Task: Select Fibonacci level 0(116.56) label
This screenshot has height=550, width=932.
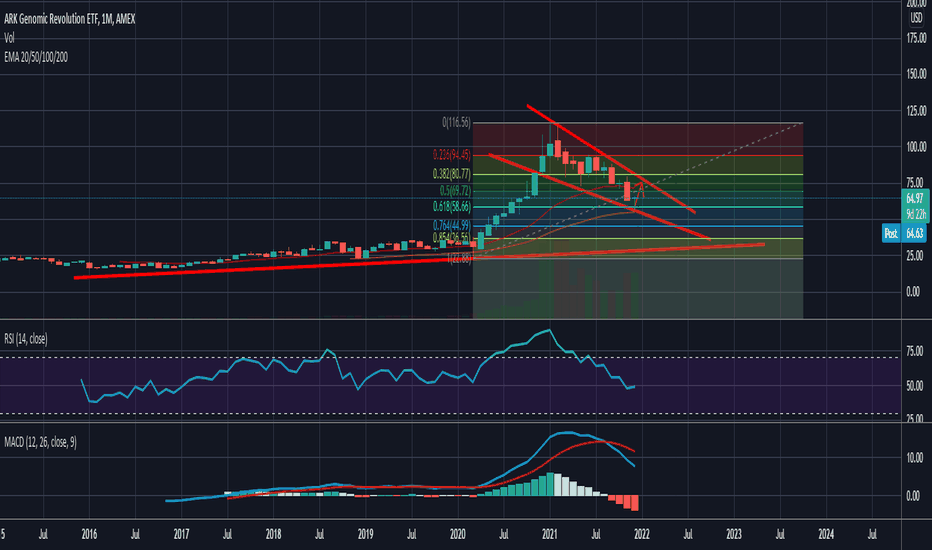Action: coord(456,122)
